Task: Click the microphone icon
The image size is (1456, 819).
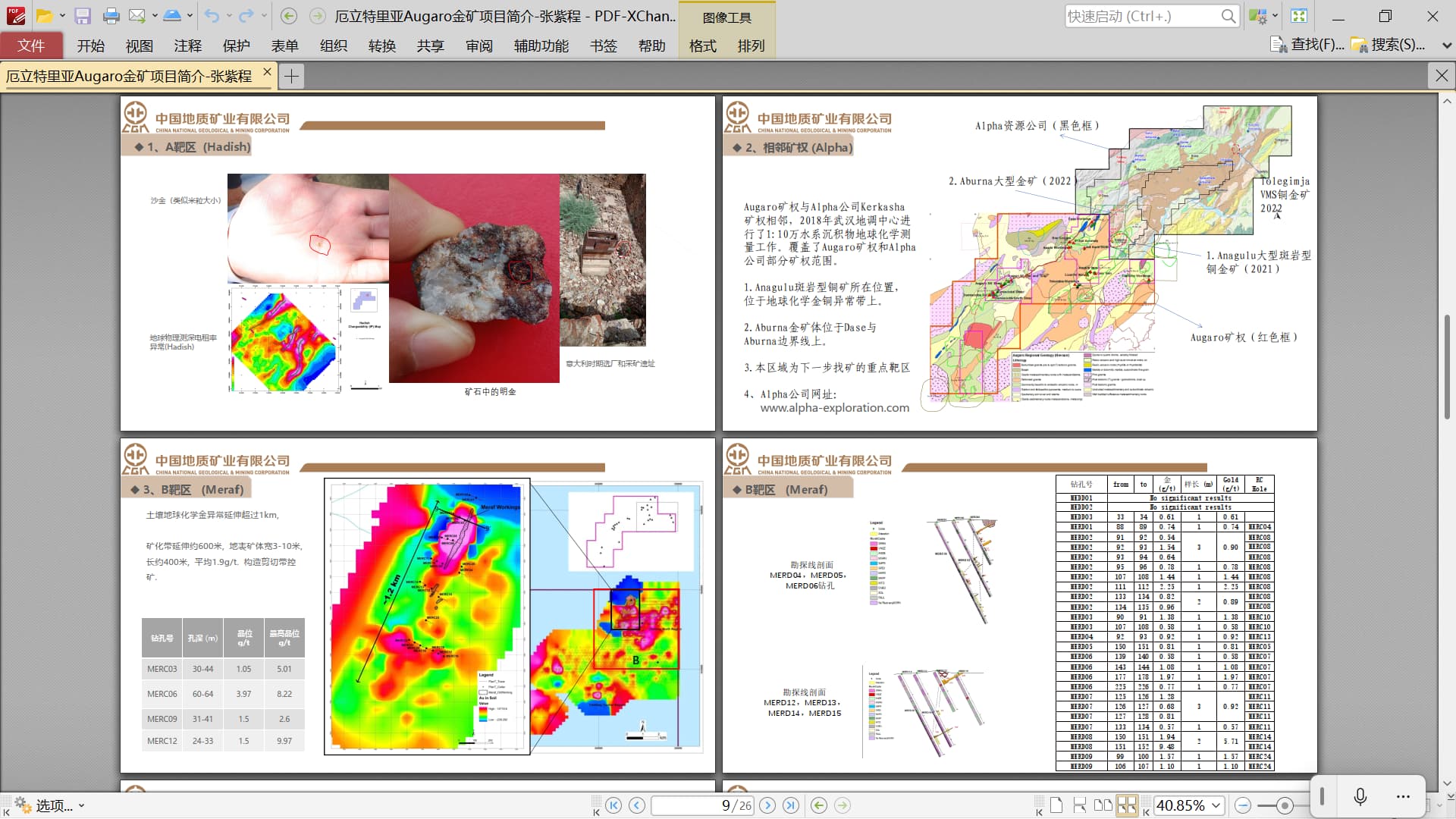Action: point(1360,796)
